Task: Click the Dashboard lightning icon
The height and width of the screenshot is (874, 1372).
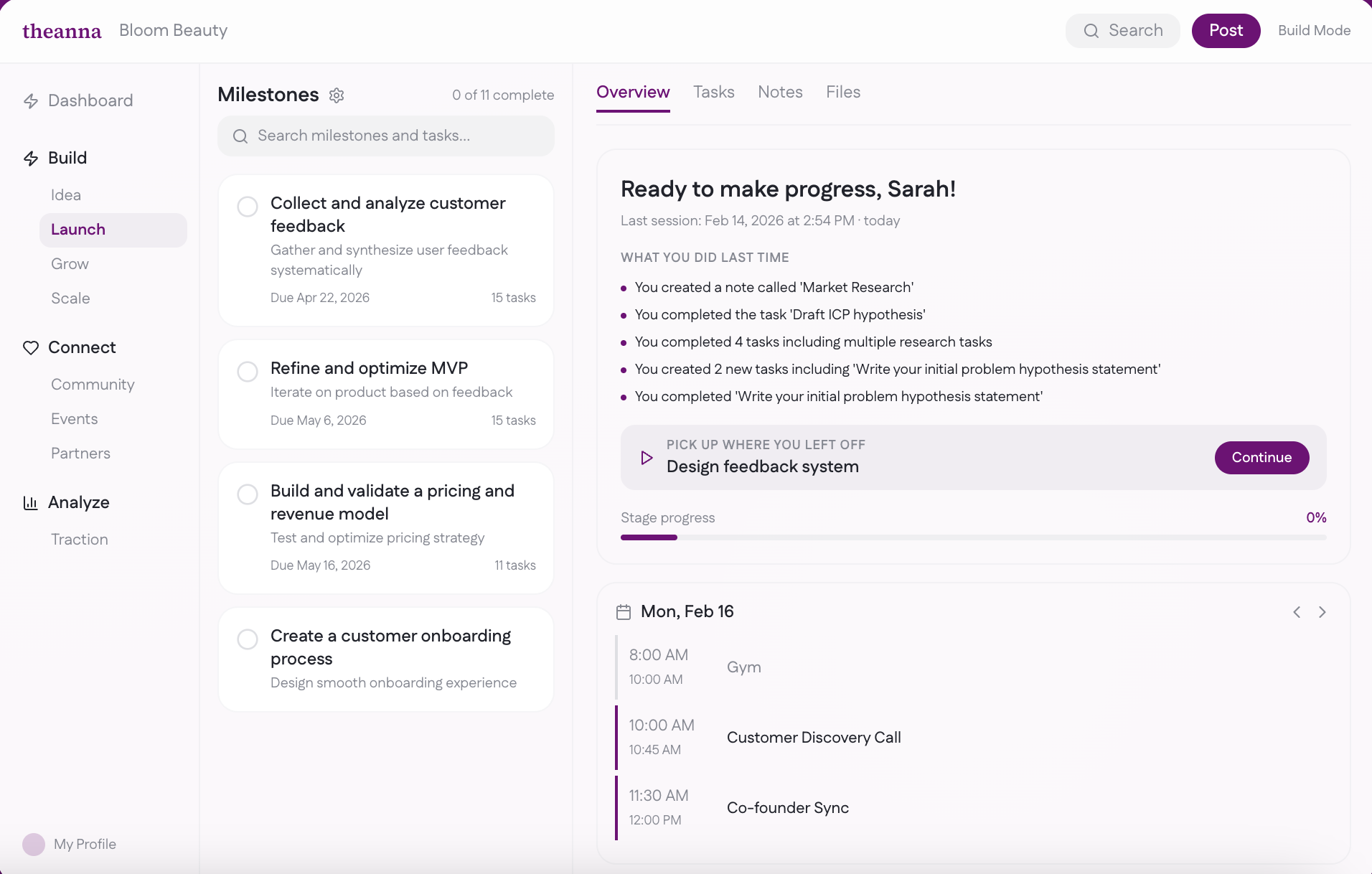Action: [30, 101]
